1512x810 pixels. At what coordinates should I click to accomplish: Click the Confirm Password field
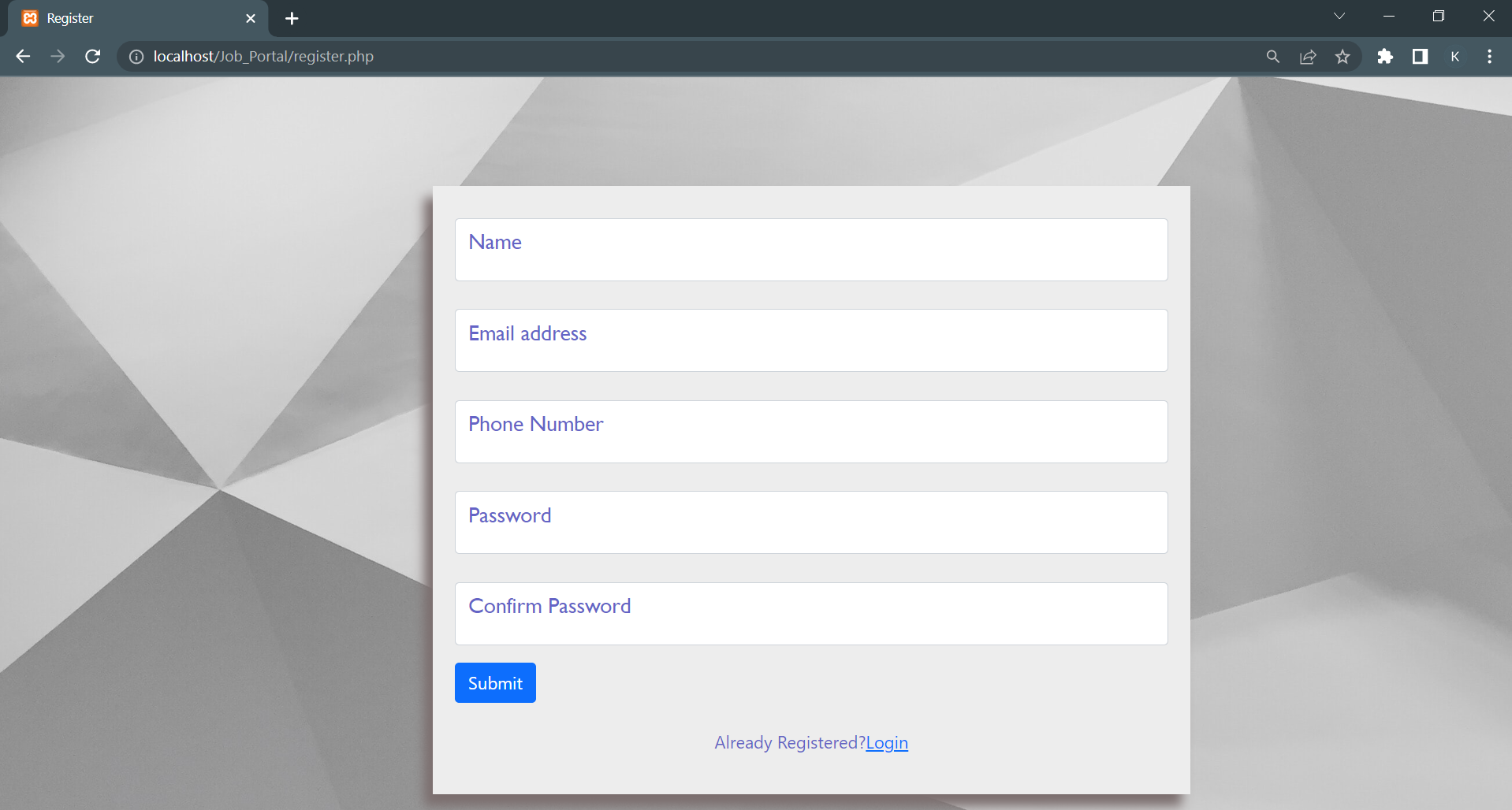pos(810,613)
